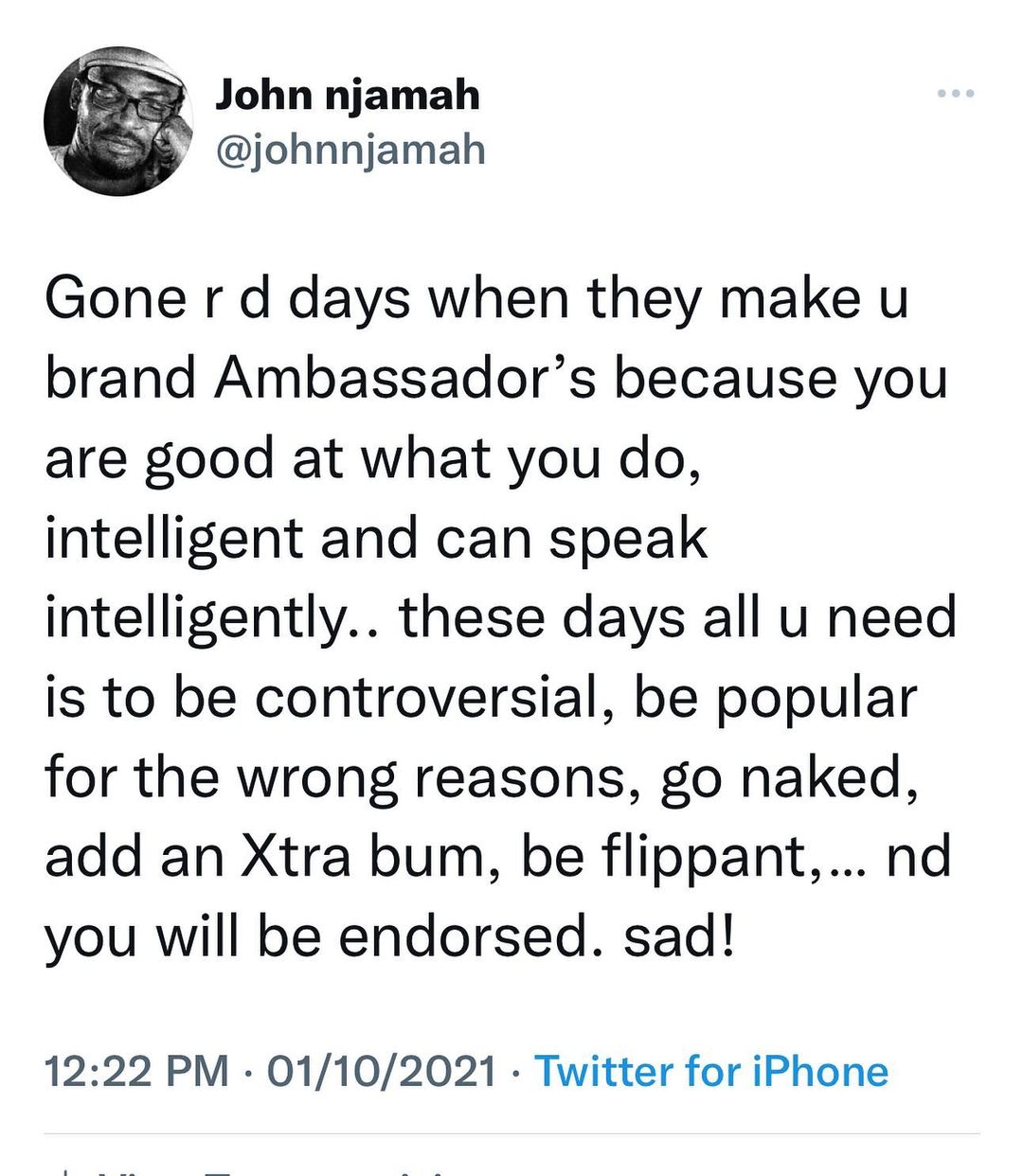
Task: Click the final word "sad!" in the tweet
Action: (678, 937)
